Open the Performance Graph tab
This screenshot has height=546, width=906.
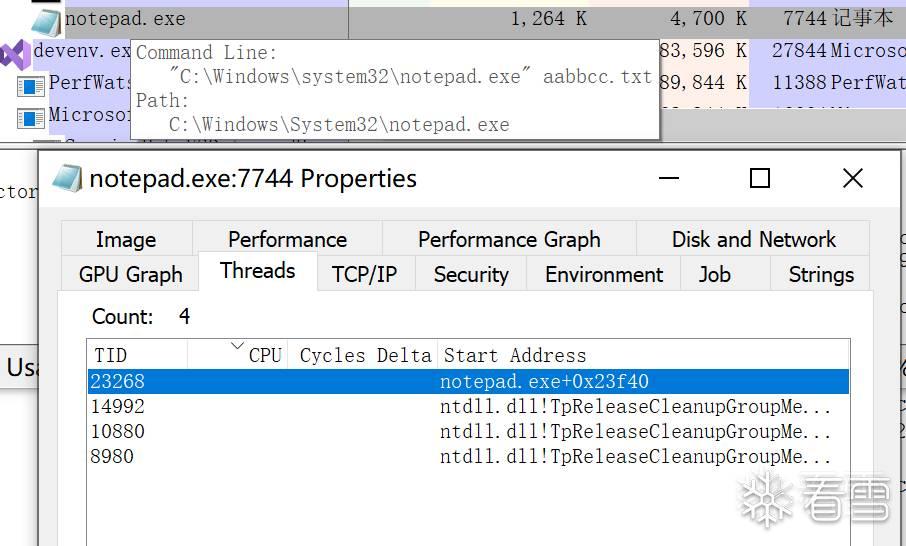click(x=509, y=240)
